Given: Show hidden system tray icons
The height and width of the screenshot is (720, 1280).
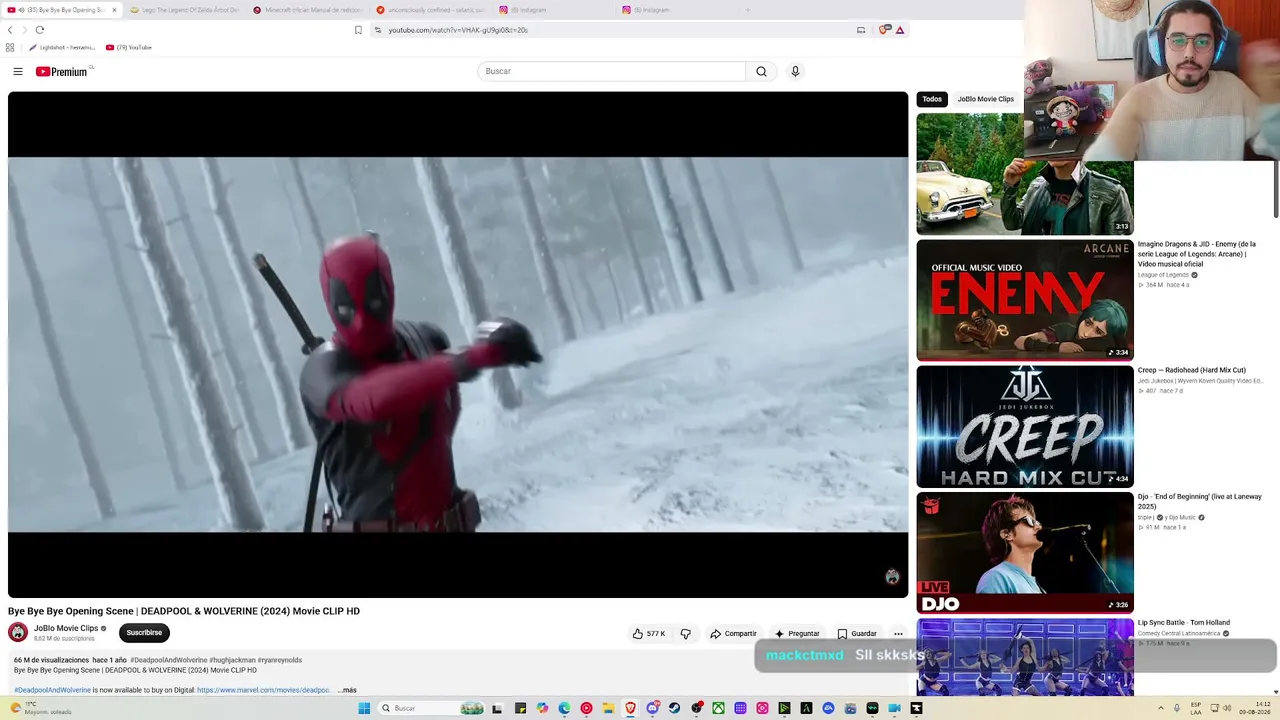Looking at the screenshot, I should [x=1161, y=708].
